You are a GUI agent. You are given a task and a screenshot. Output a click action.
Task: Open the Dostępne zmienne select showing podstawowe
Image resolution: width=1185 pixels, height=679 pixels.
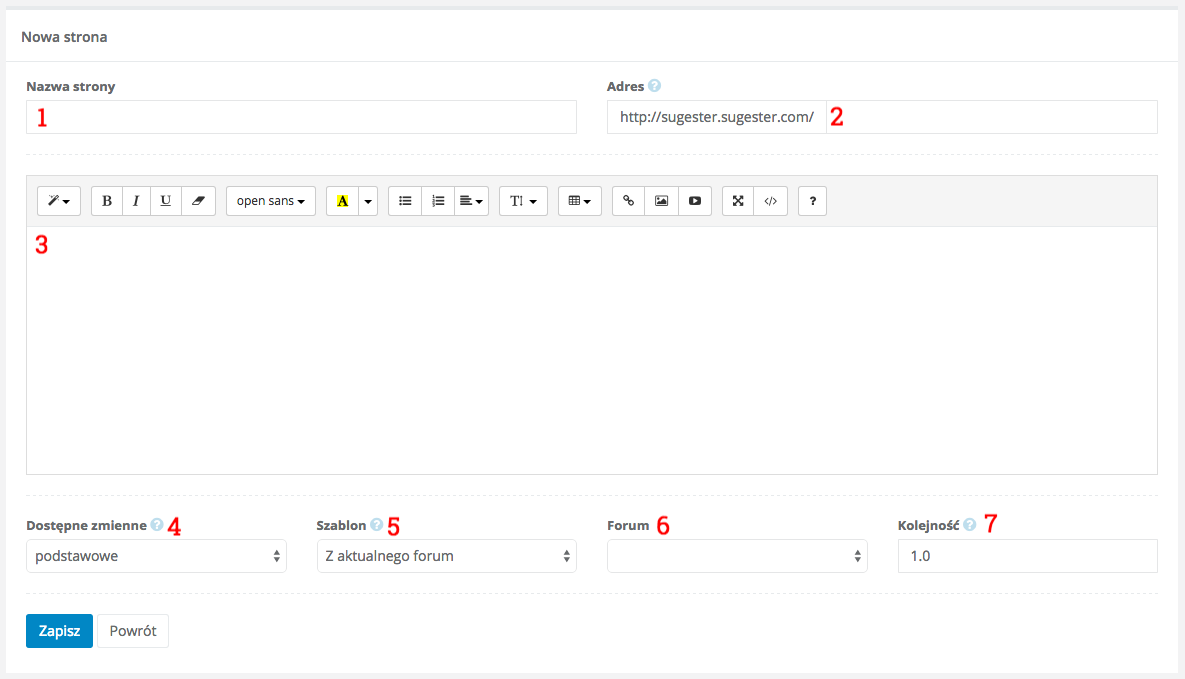156,556
